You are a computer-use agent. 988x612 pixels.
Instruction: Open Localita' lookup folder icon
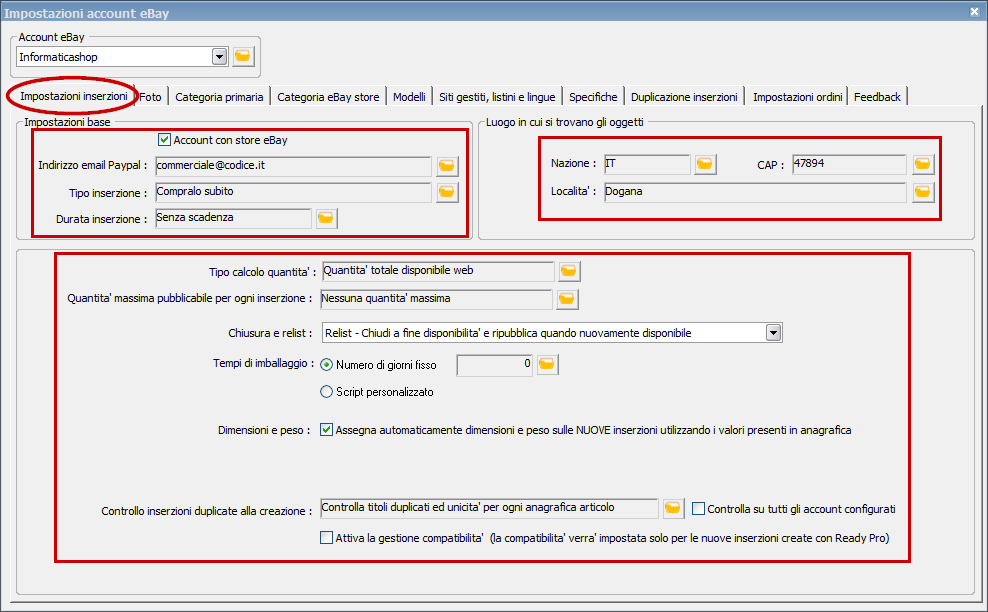pos(922,192)
